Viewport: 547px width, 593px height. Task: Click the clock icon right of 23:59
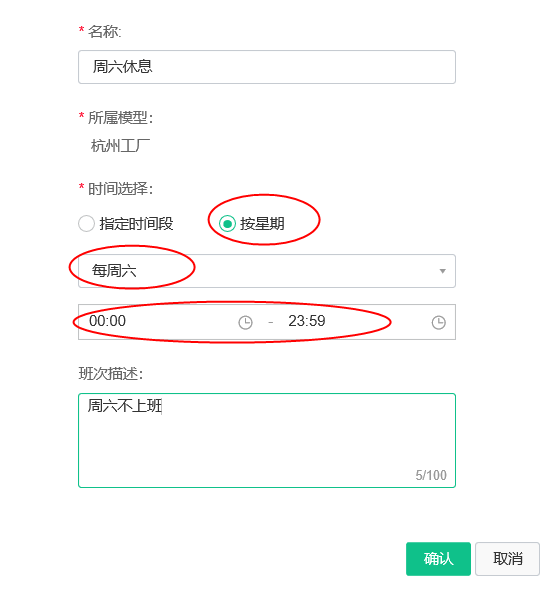pos(438,323)
